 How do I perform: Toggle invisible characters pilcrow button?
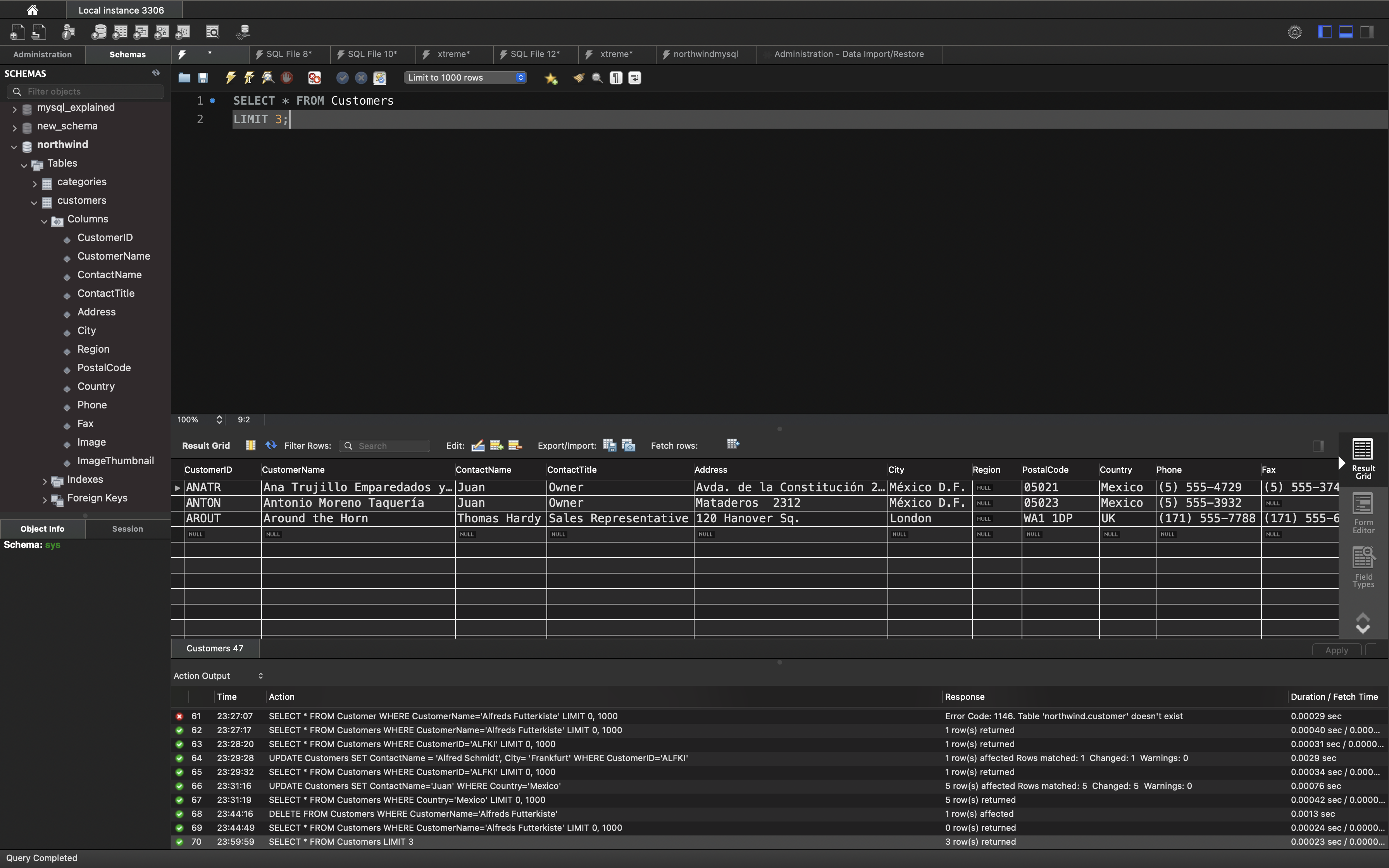(616, 77)
